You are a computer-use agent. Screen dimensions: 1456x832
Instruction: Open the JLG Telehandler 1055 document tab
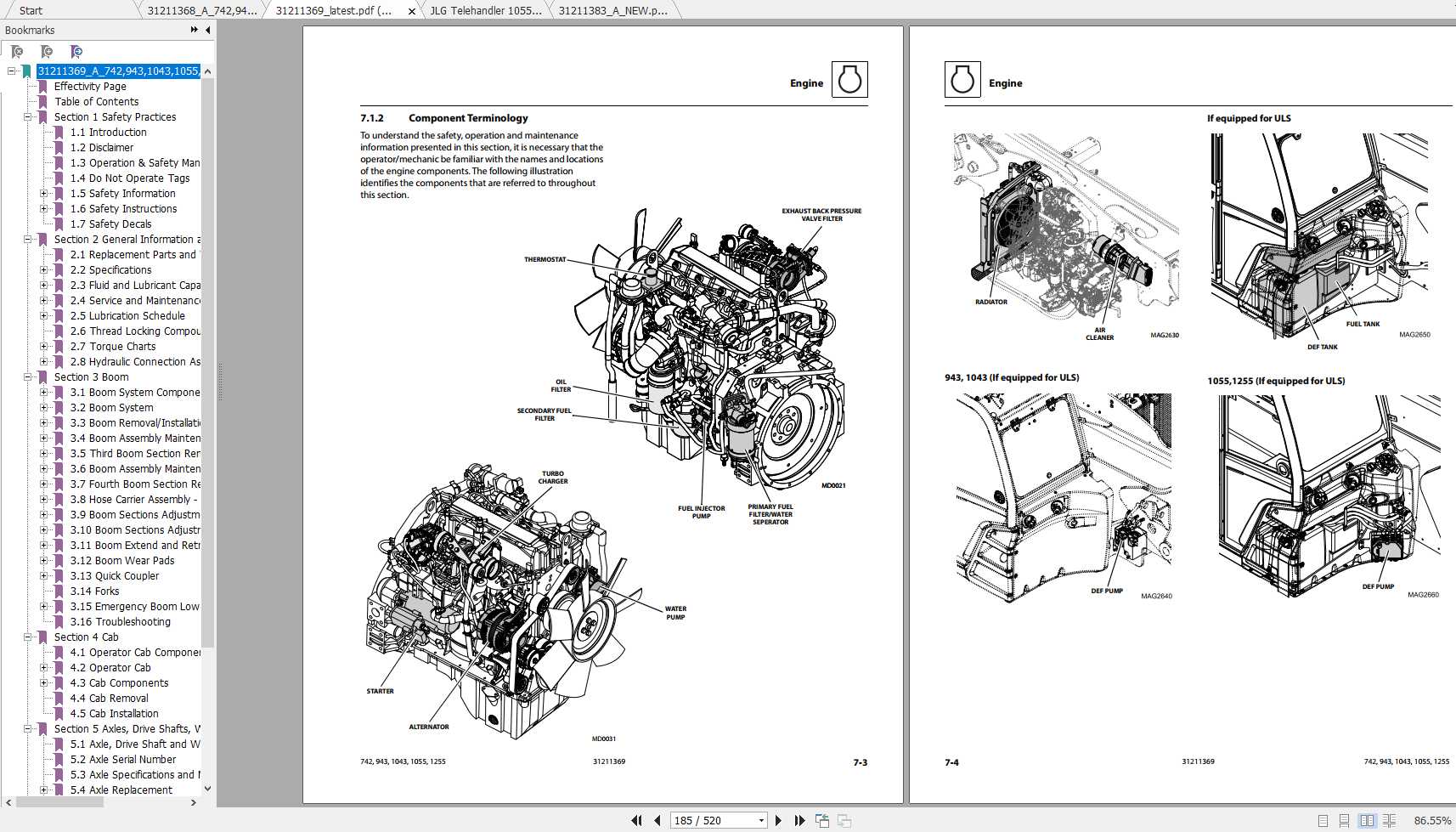[x=484, y=10]
